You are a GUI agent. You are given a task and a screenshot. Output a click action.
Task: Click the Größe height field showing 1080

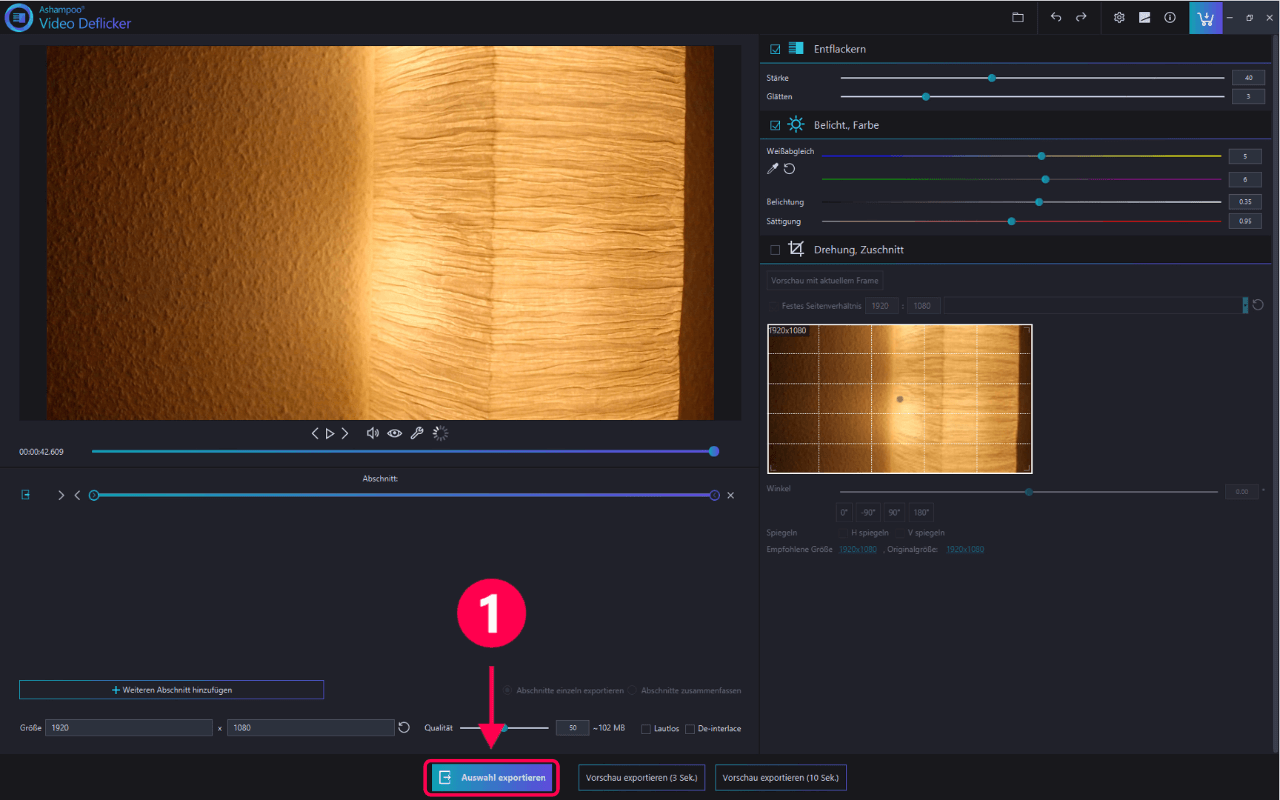311,728
